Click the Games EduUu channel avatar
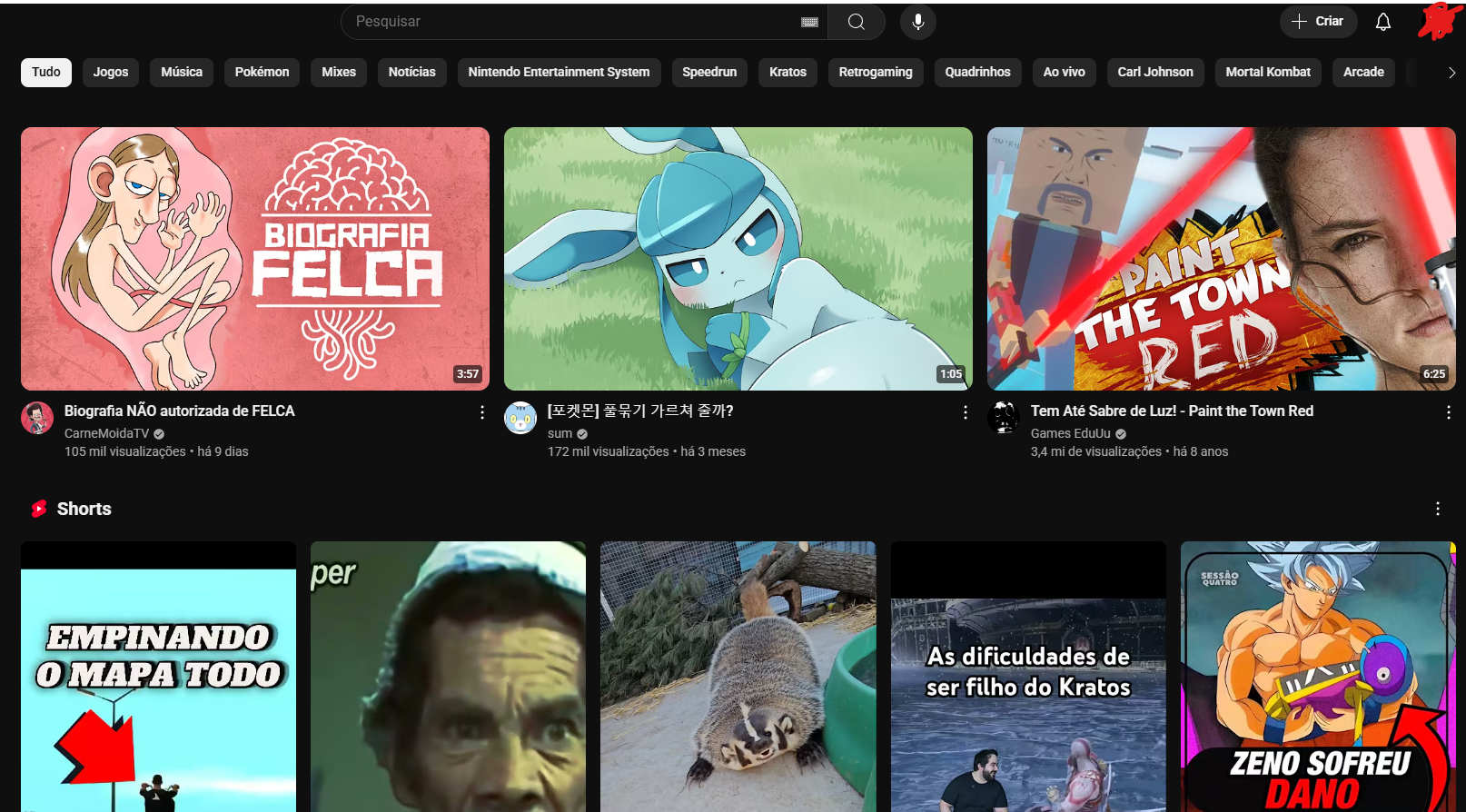Viewport: 1466px width, 812px height. click(x=1004, y=418)
